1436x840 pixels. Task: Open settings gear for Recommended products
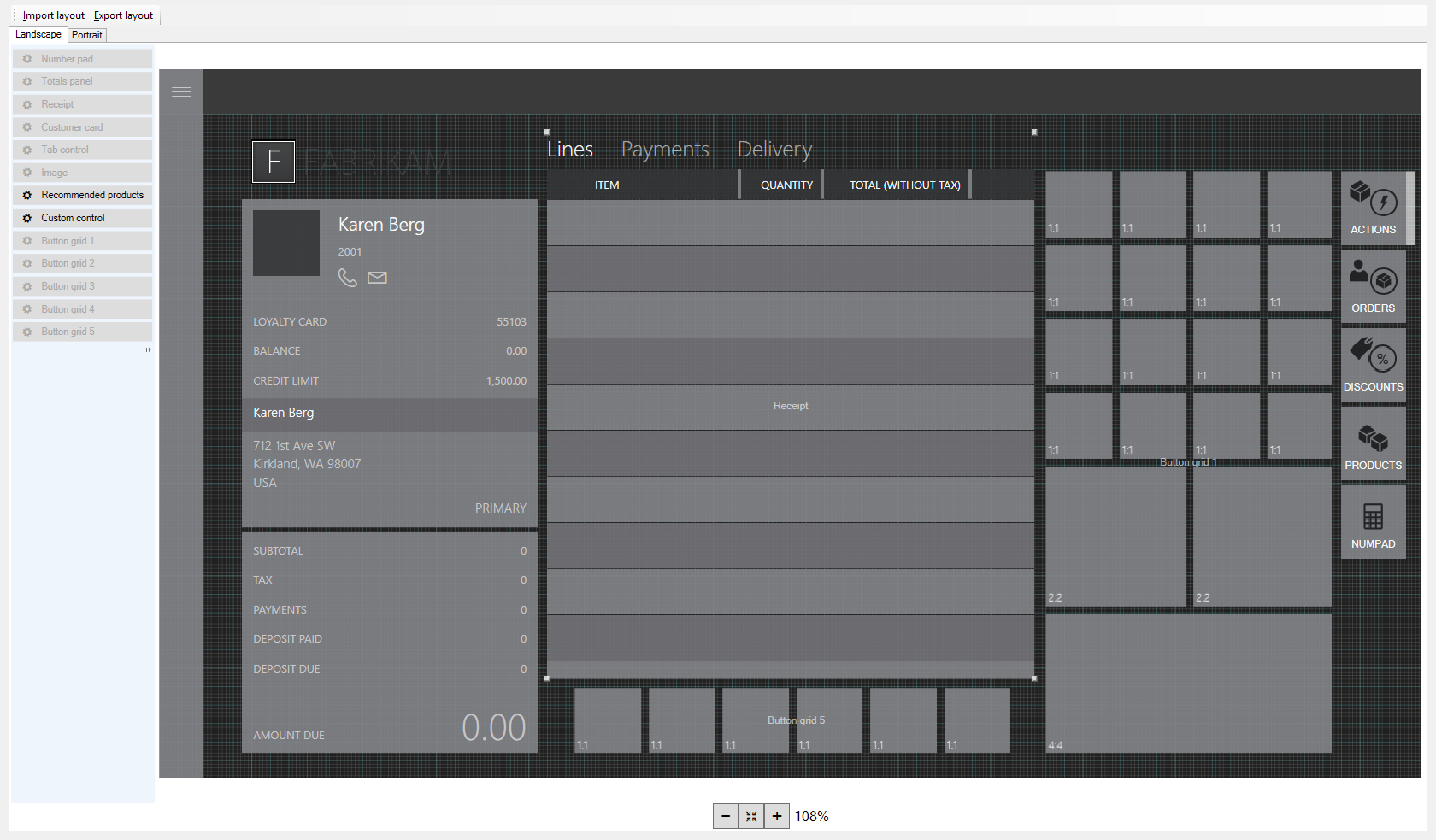pyautogui.click(x=26, y=195)
